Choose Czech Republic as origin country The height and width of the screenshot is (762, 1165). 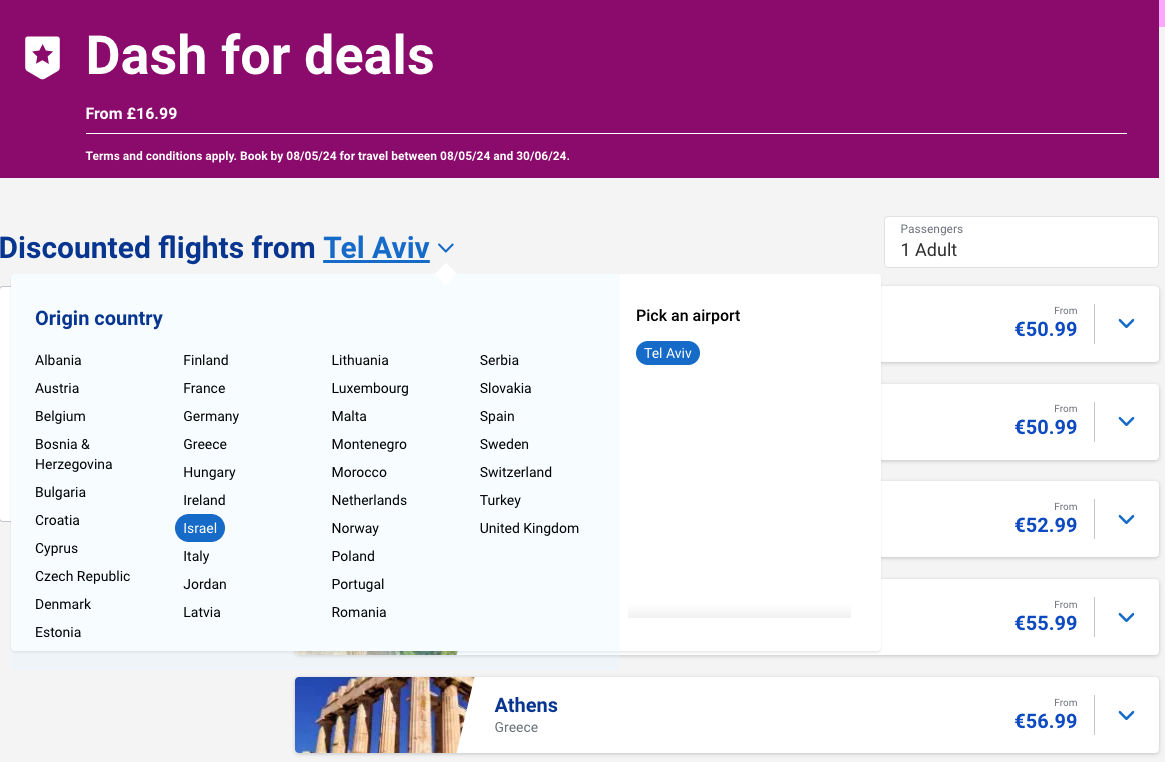point(82,576)
